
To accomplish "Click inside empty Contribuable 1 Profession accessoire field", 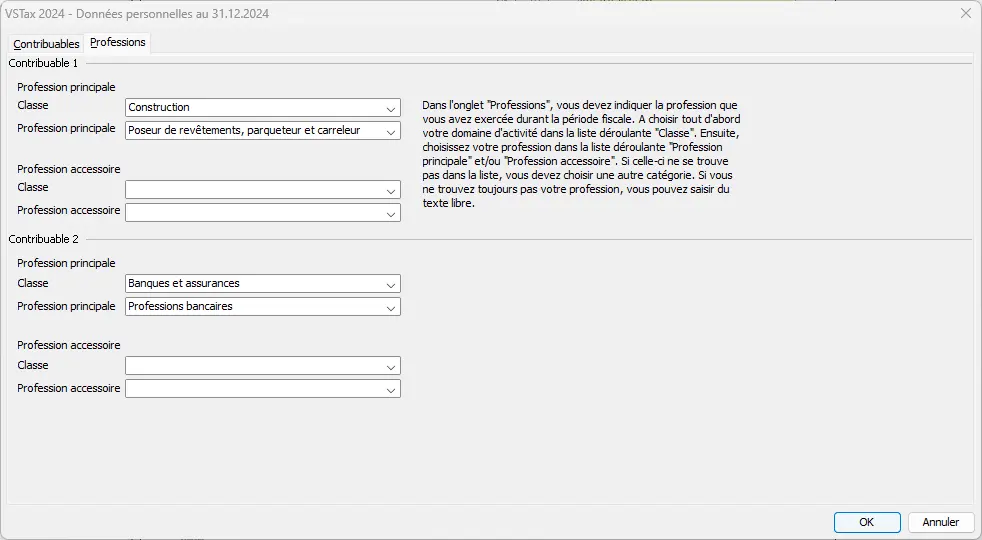I will (250, 212).
